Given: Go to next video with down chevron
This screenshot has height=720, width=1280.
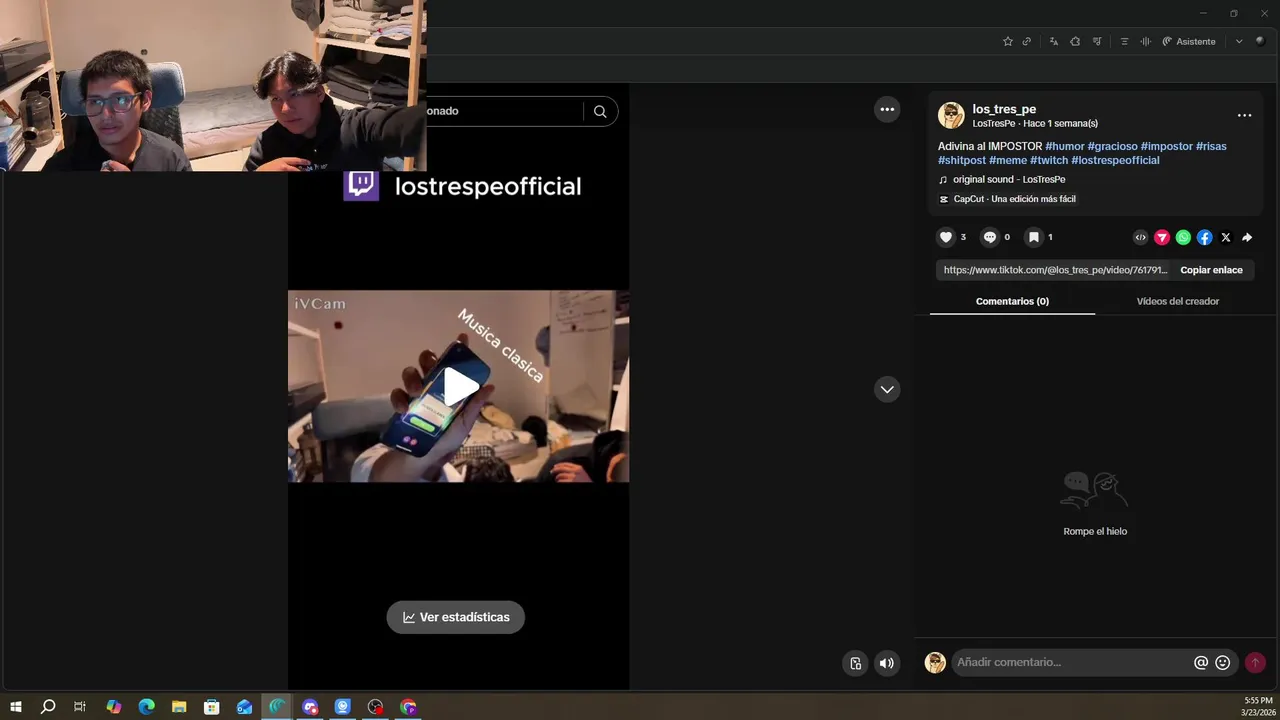Looking at the screenshot, I should click(887, 389).
